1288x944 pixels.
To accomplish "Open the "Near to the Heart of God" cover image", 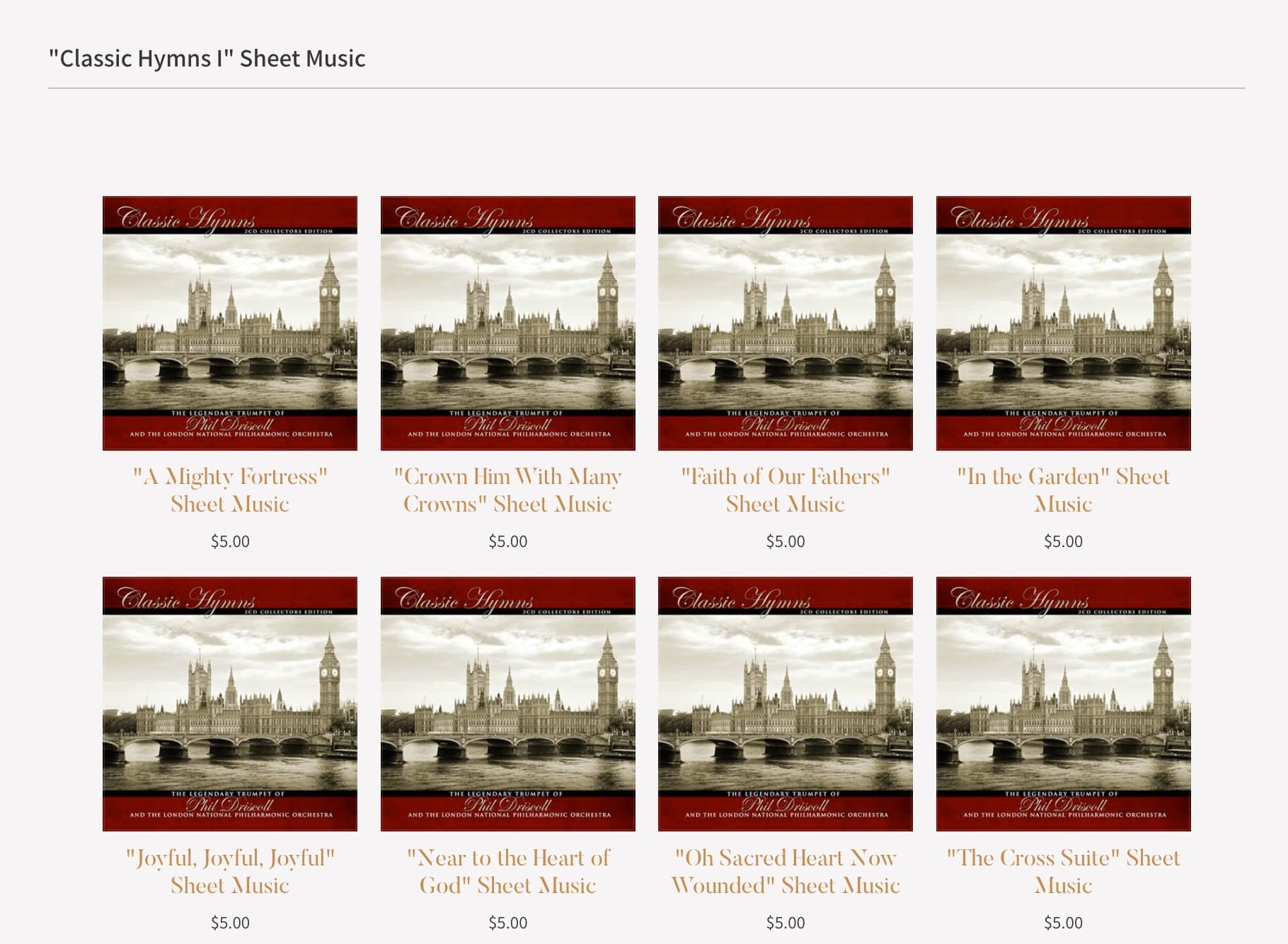I will coord(508,704).
